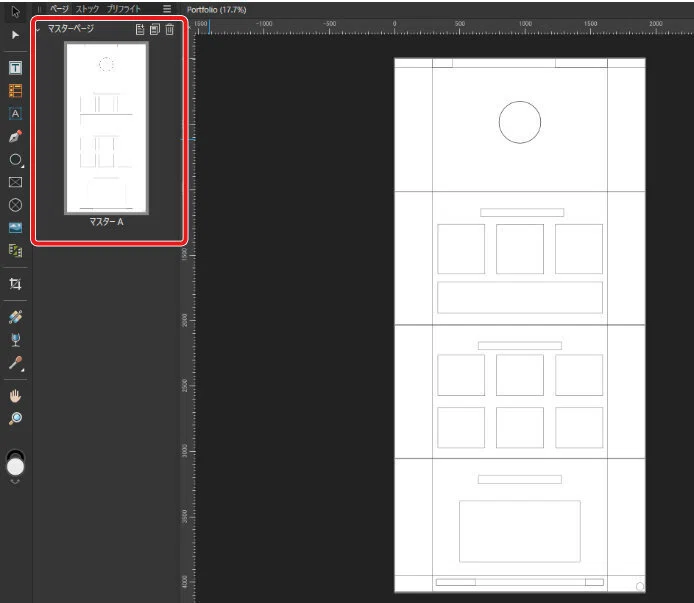Select the Move tool arrow

[15, 12]
